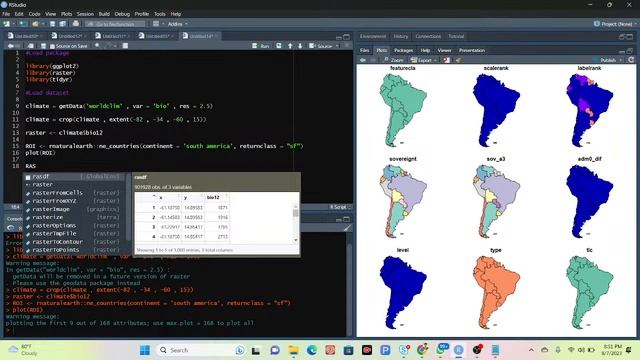The height and width of the screenshot is (360, 640).
Task: Maximize the Environment pane
Action: pos(630,37)
